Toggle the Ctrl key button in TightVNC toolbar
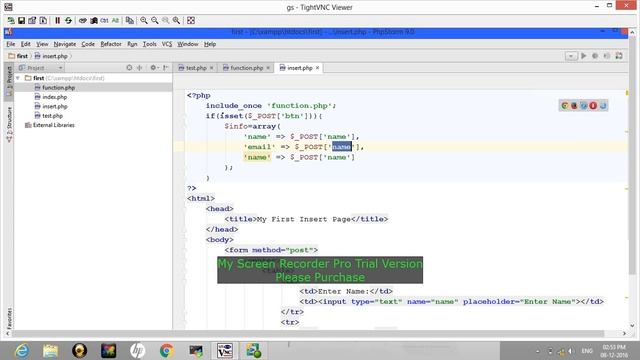 tap(104, 20)
